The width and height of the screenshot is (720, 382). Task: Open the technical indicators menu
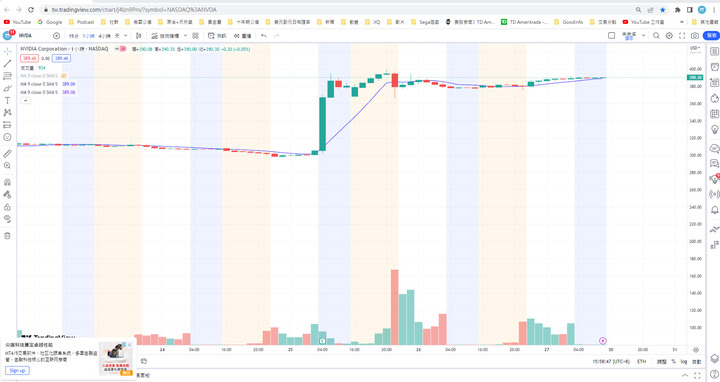click(x=165, y=35)
